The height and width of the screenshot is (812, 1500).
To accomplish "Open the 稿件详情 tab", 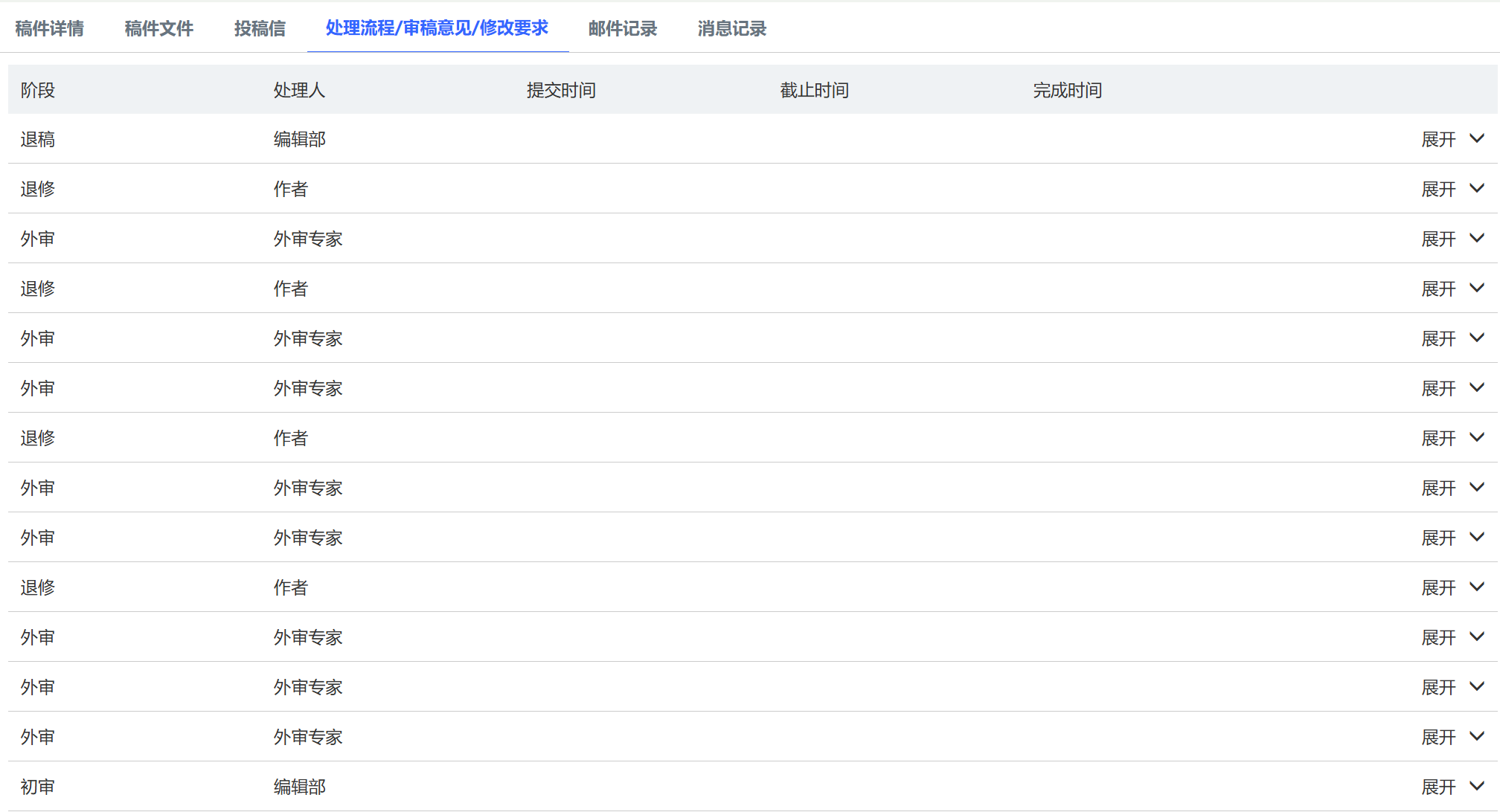I will [49, 28].
